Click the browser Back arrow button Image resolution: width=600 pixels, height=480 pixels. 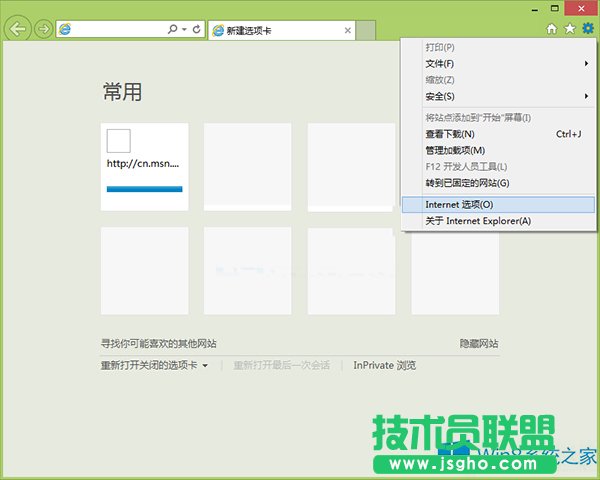[17, 29]
